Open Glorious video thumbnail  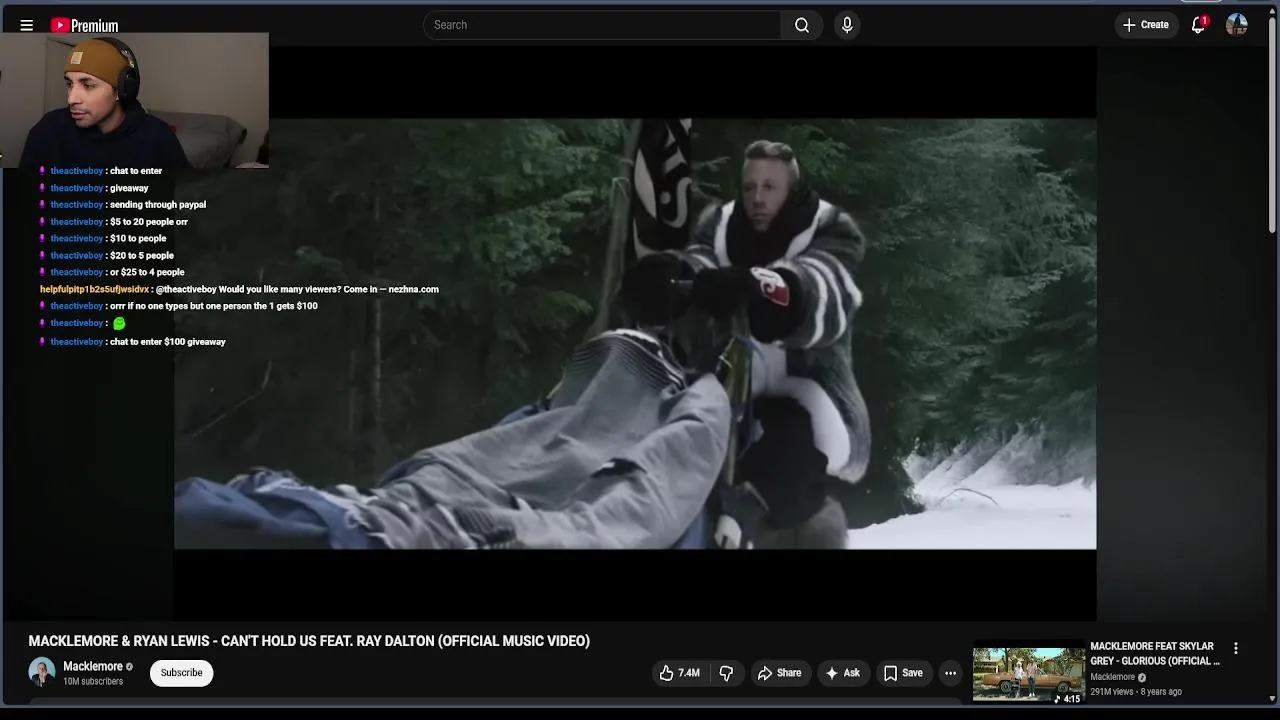(1028, 675)
